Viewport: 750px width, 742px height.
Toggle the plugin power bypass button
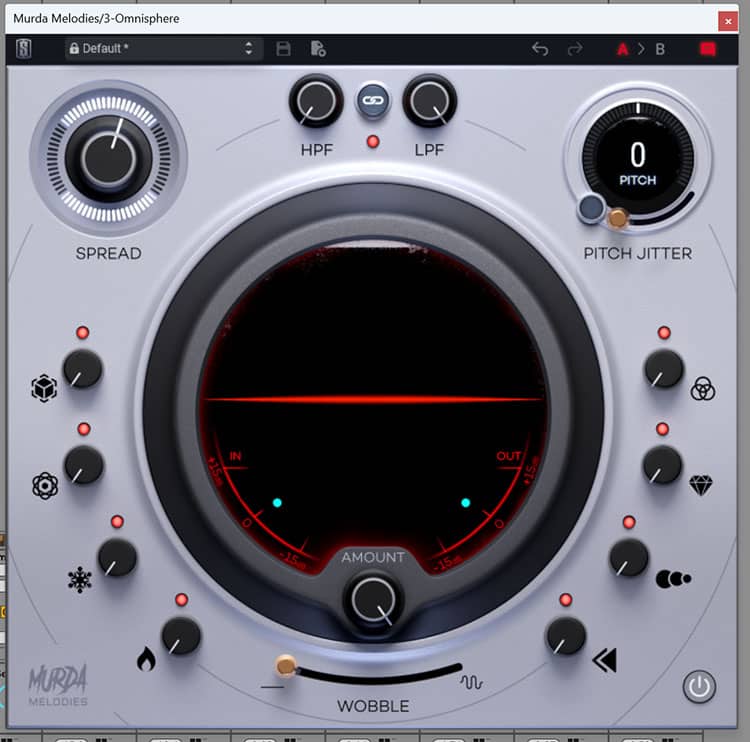click(x=699, y=687)
